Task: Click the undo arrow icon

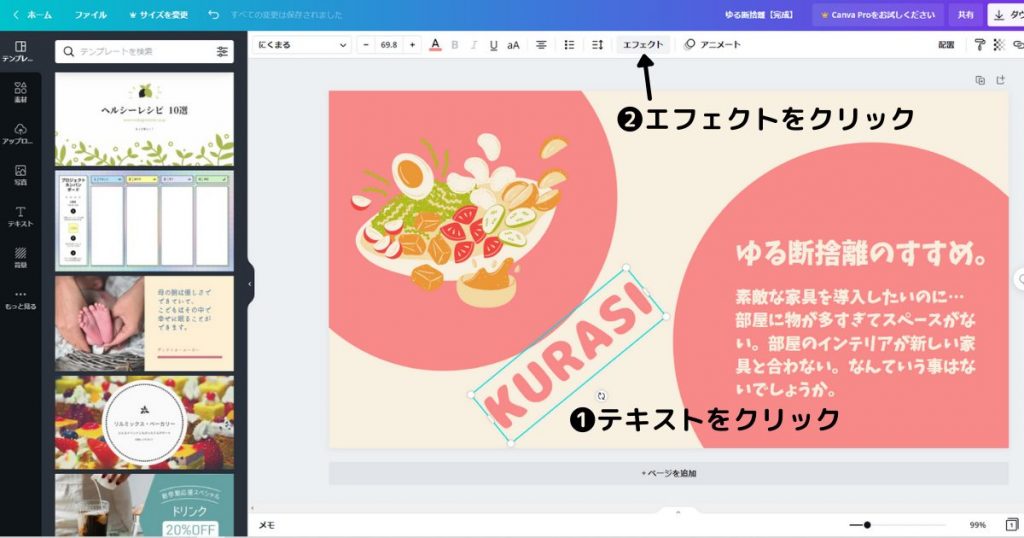Action: coord(213,15)
